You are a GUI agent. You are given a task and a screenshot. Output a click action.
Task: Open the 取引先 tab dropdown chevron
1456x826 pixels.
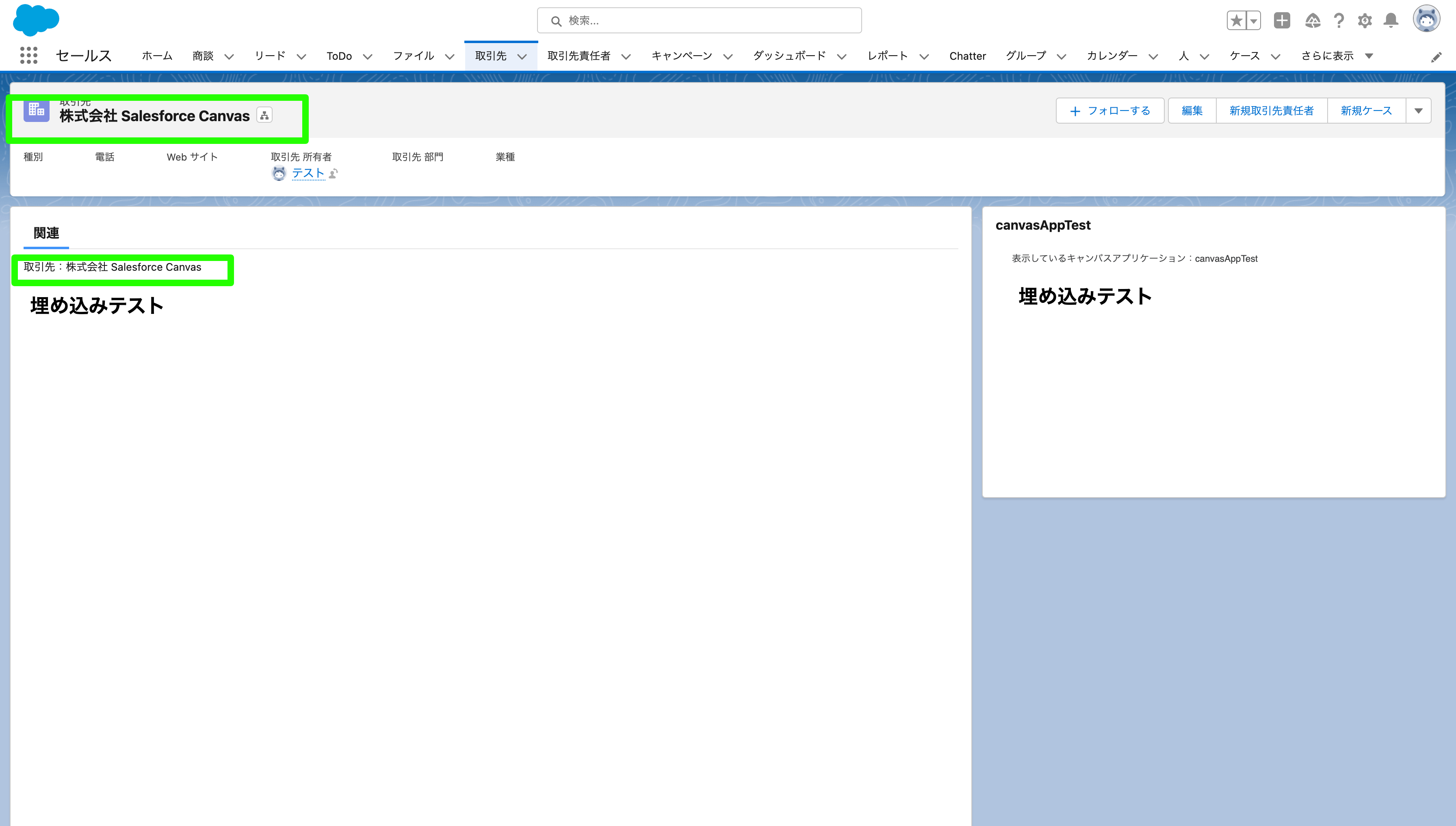tap(522, 56)
